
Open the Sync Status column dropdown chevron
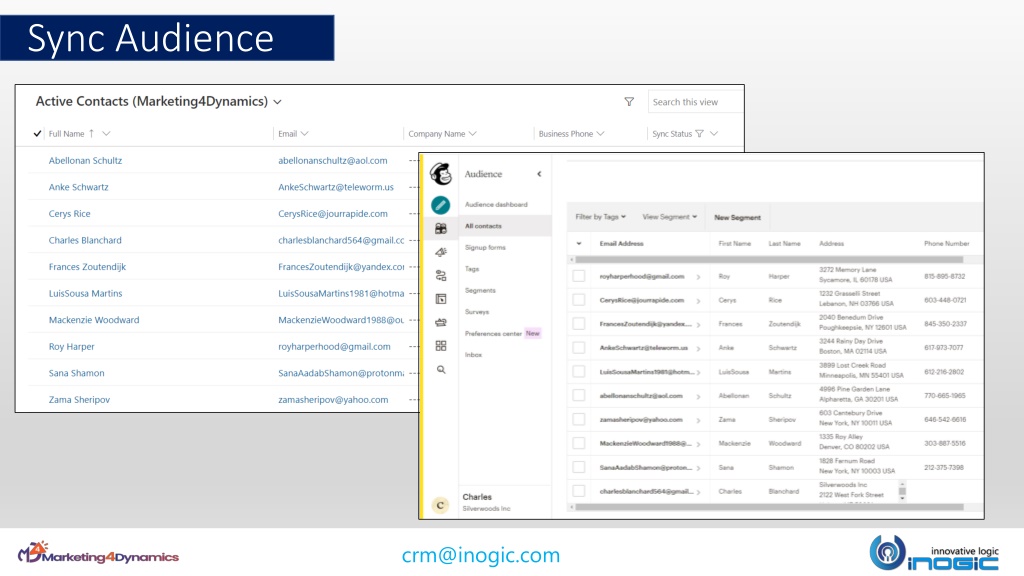click(x=714, y=134)
